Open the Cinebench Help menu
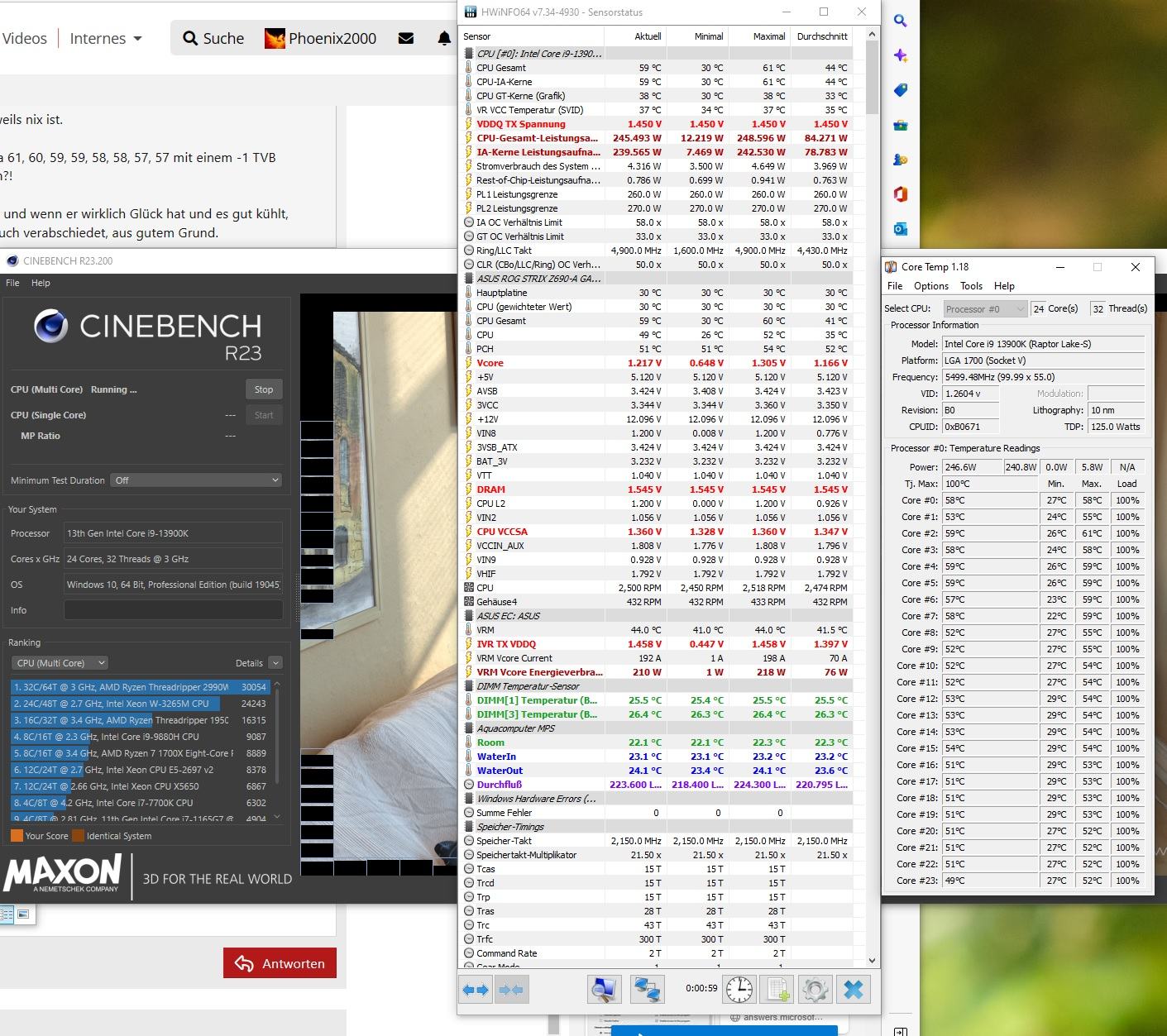 [41, 283]
